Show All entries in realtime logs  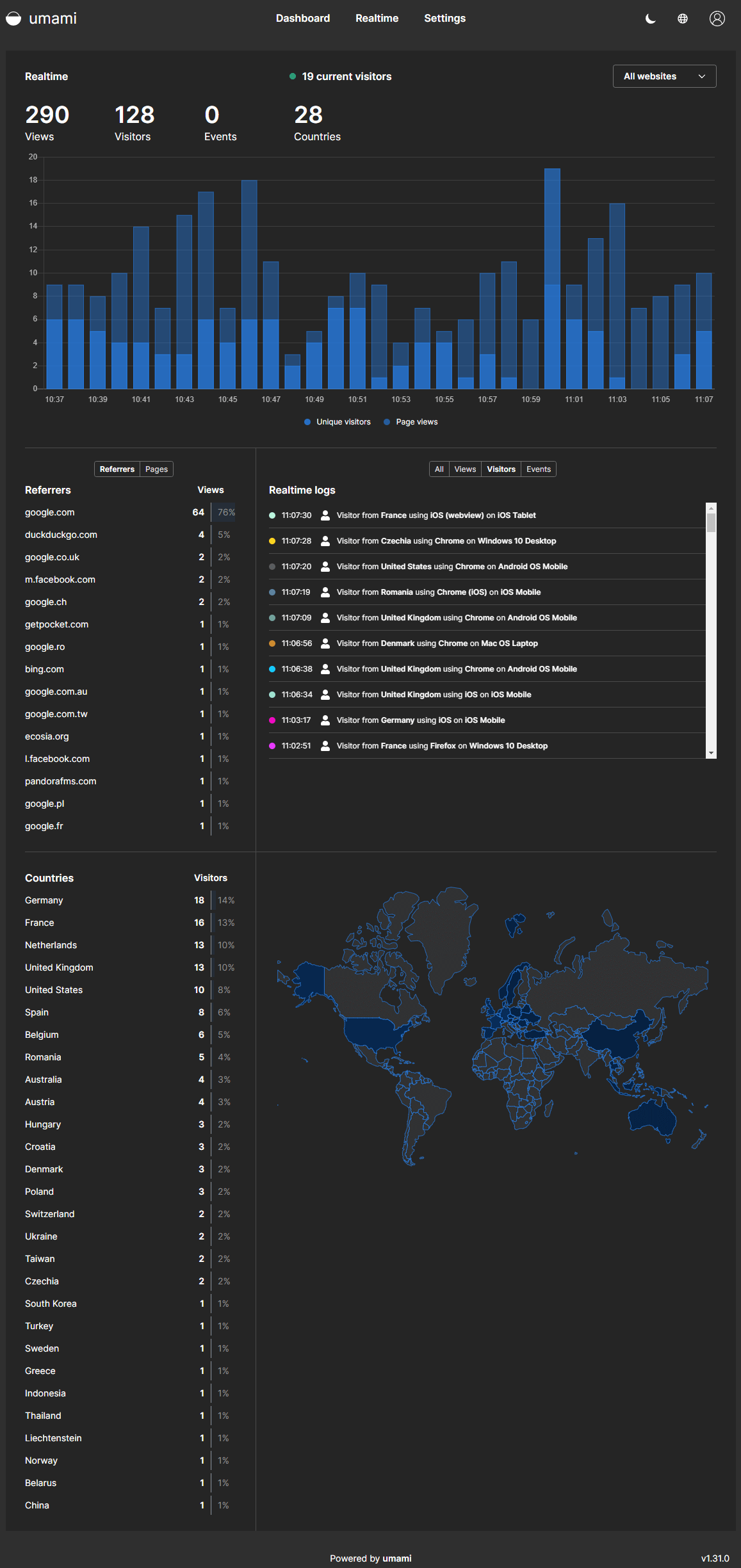coord(439,469)
